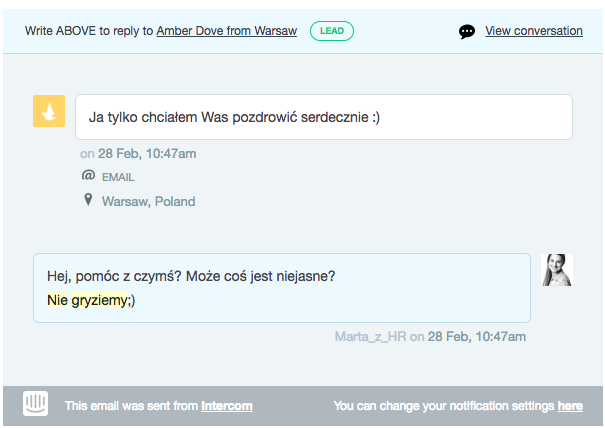Screen dimensions: 605x428
Task: Follow the Intercom link in the footer
Action: point(226,406)
